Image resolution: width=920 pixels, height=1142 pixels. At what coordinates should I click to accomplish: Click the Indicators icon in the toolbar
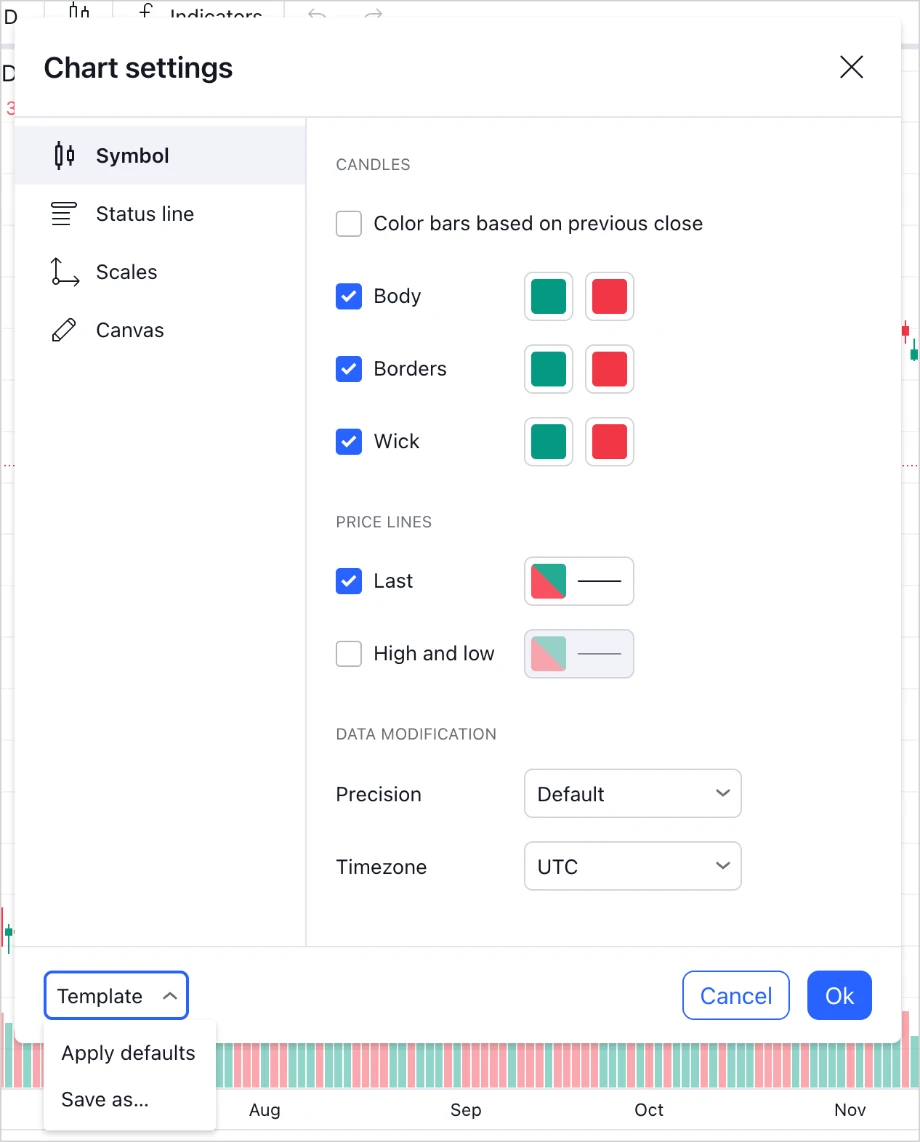[147, 12]
